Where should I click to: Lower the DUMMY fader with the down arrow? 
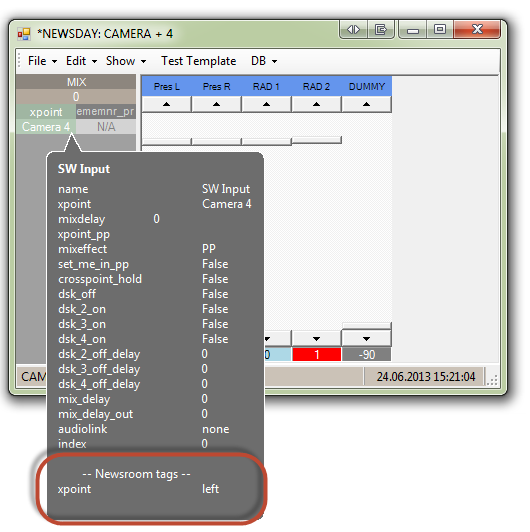click(x=366, y=339)
